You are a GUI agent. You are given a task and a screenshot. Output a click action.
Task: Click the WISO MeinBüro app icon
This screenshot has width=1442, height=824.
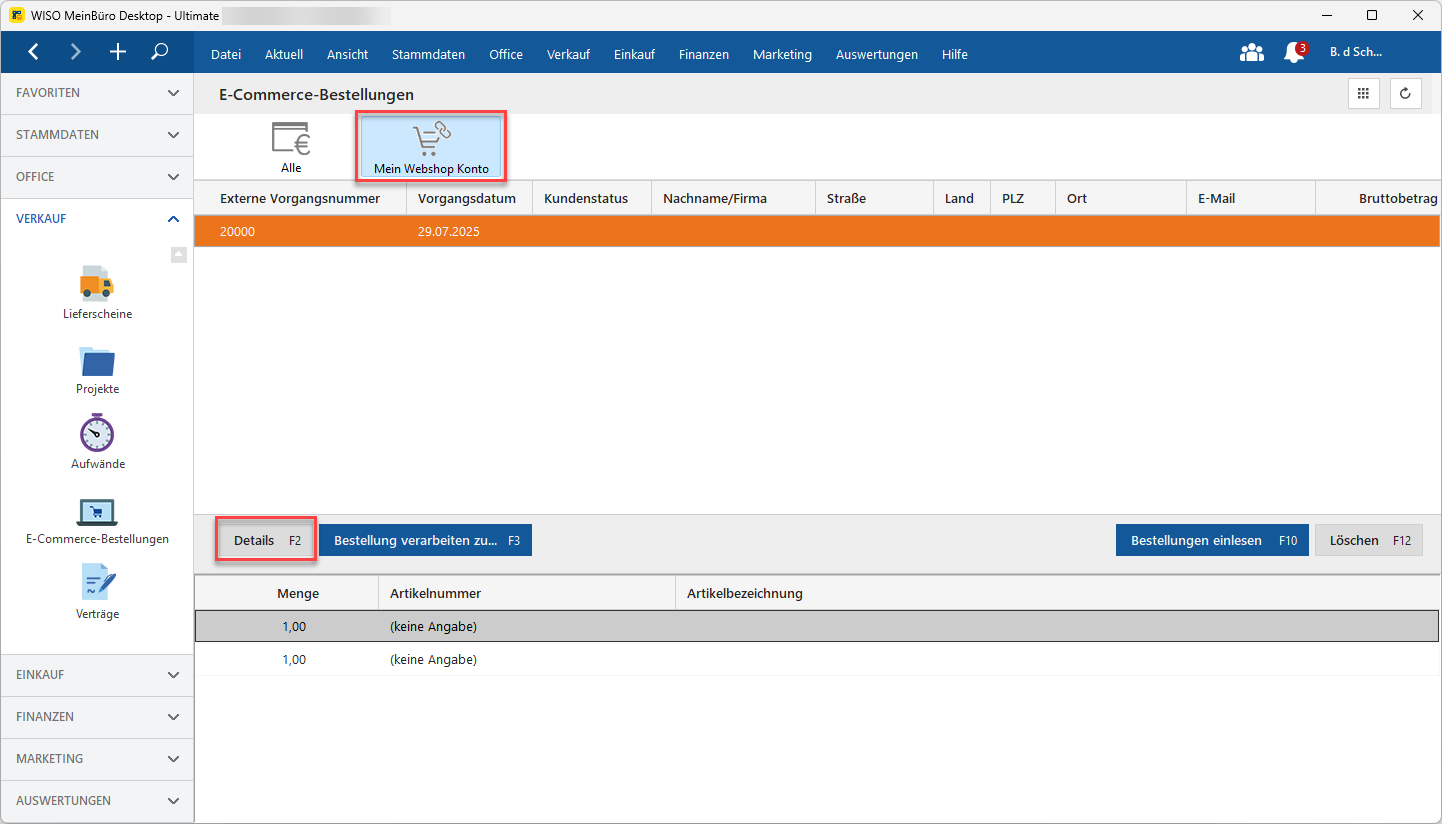click(x=17, y=15)
